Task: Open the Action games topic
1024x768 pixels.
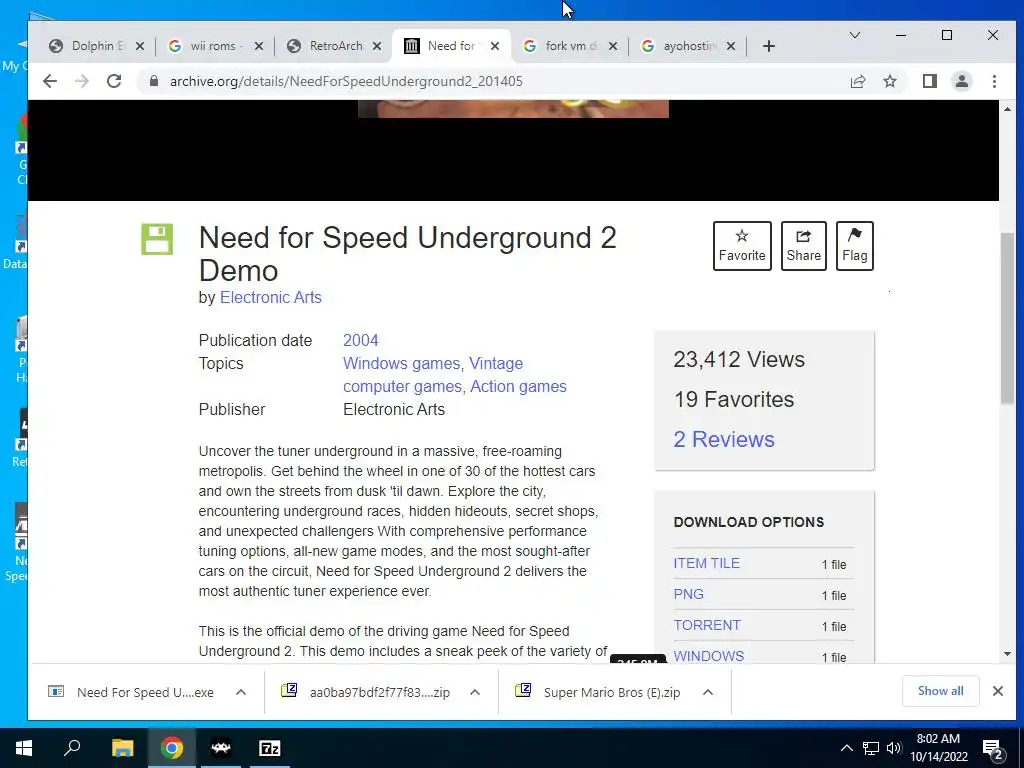Action: coord(519,386)
